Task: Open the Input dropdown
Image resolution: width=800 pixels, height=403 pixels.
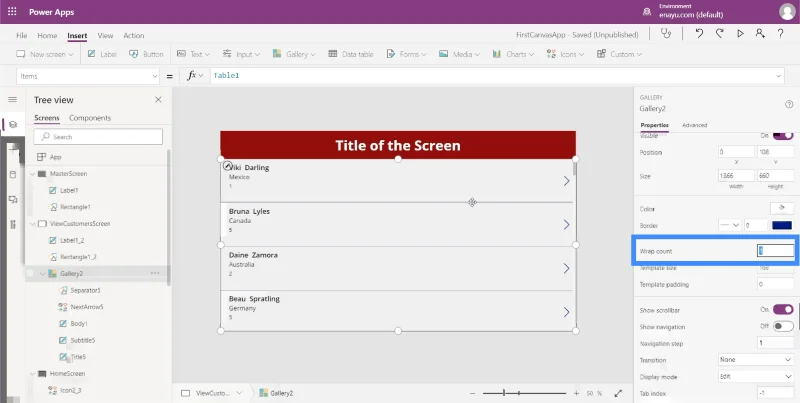Action: [x=241, y=54]
